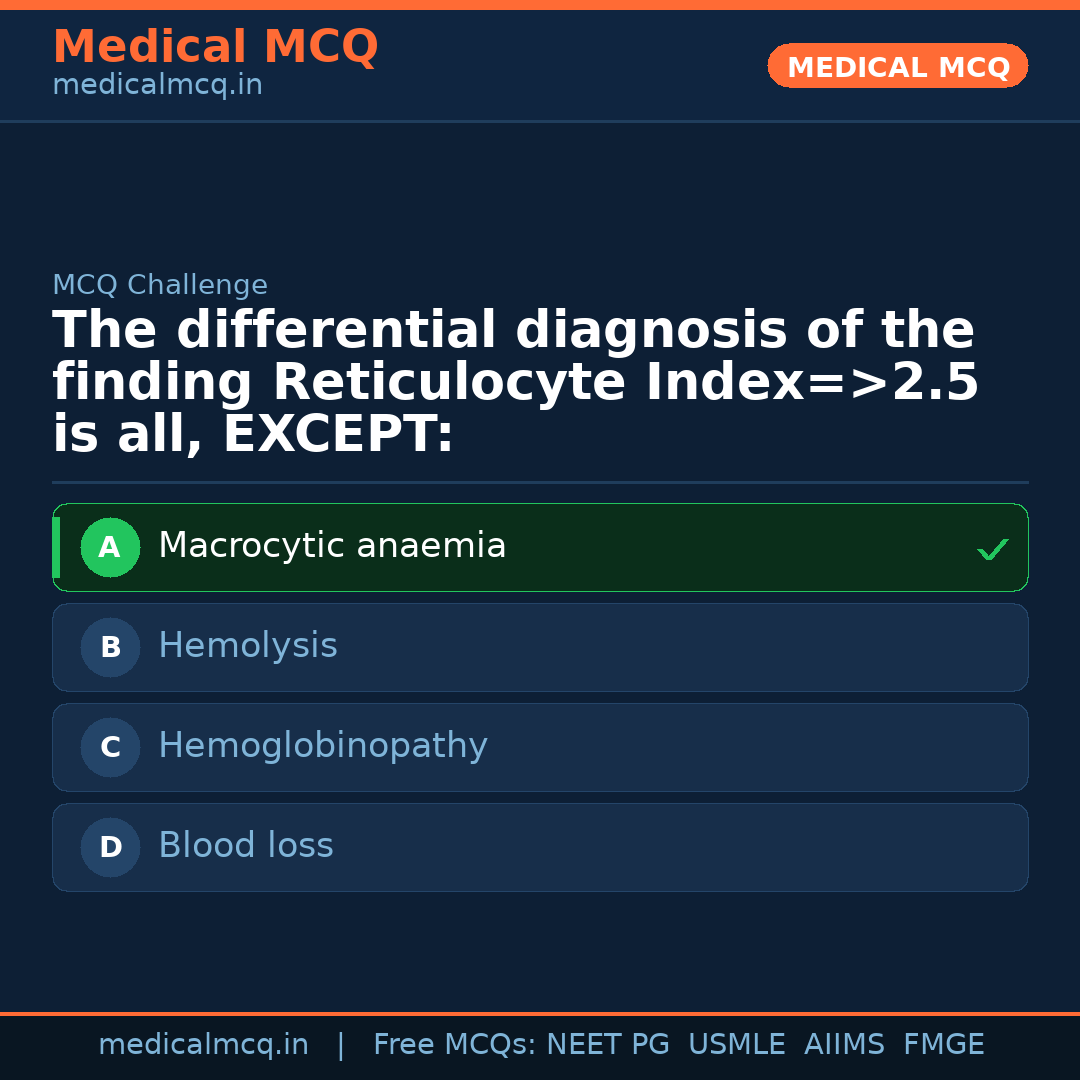The width and height of the screenshot is (1080, 1080).
Task: Open the medicalmcq.in link in header
Action: (157, 85)
